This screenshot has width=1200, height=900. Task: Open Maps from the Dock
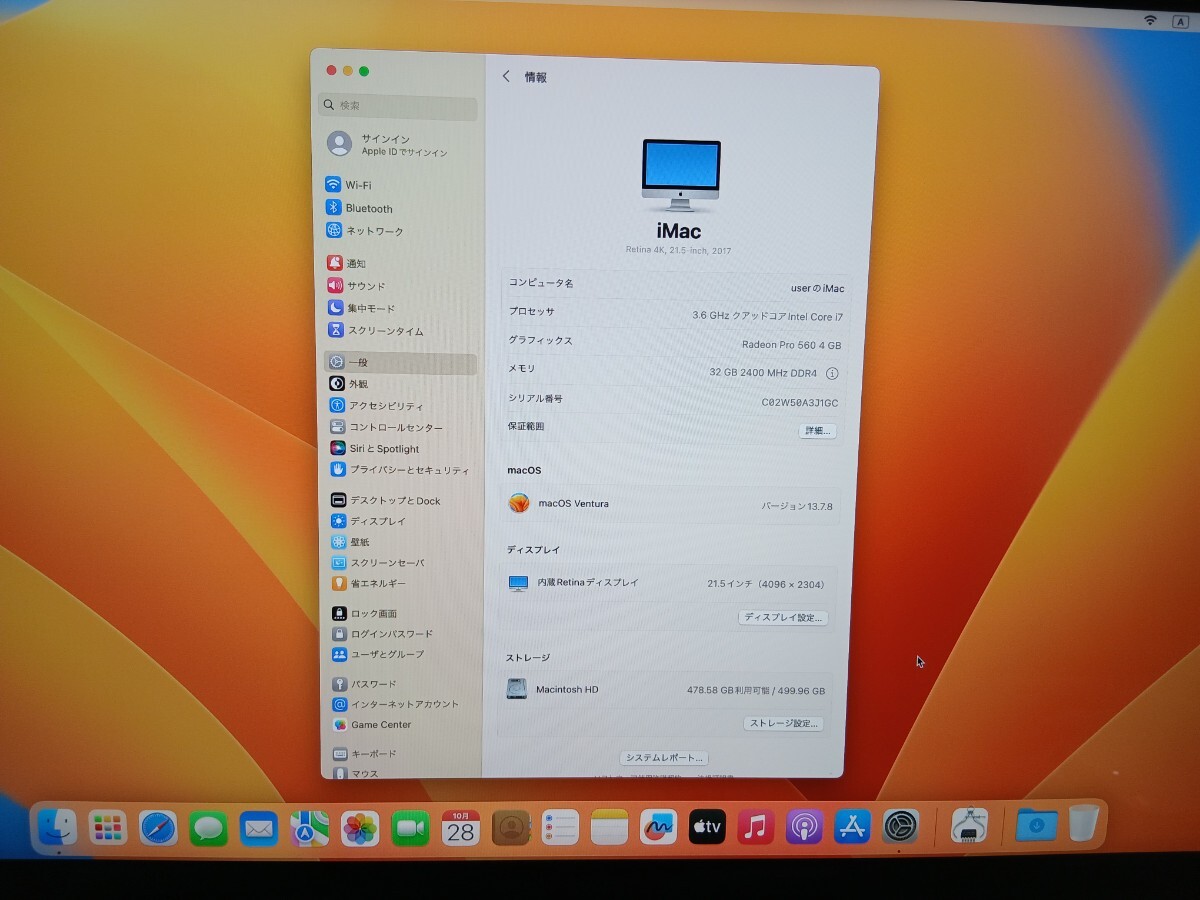coord(309,828)
